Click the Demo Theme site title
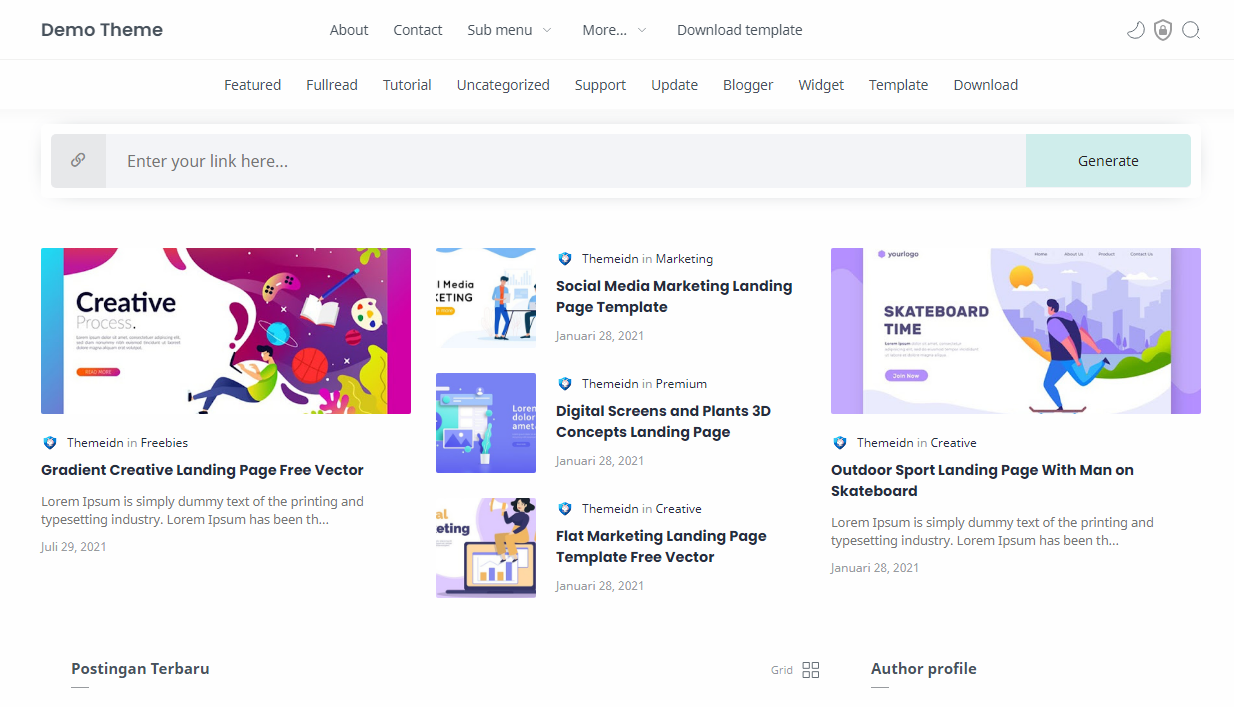This screenshot has height=707, width=1234. click(102, 30)
